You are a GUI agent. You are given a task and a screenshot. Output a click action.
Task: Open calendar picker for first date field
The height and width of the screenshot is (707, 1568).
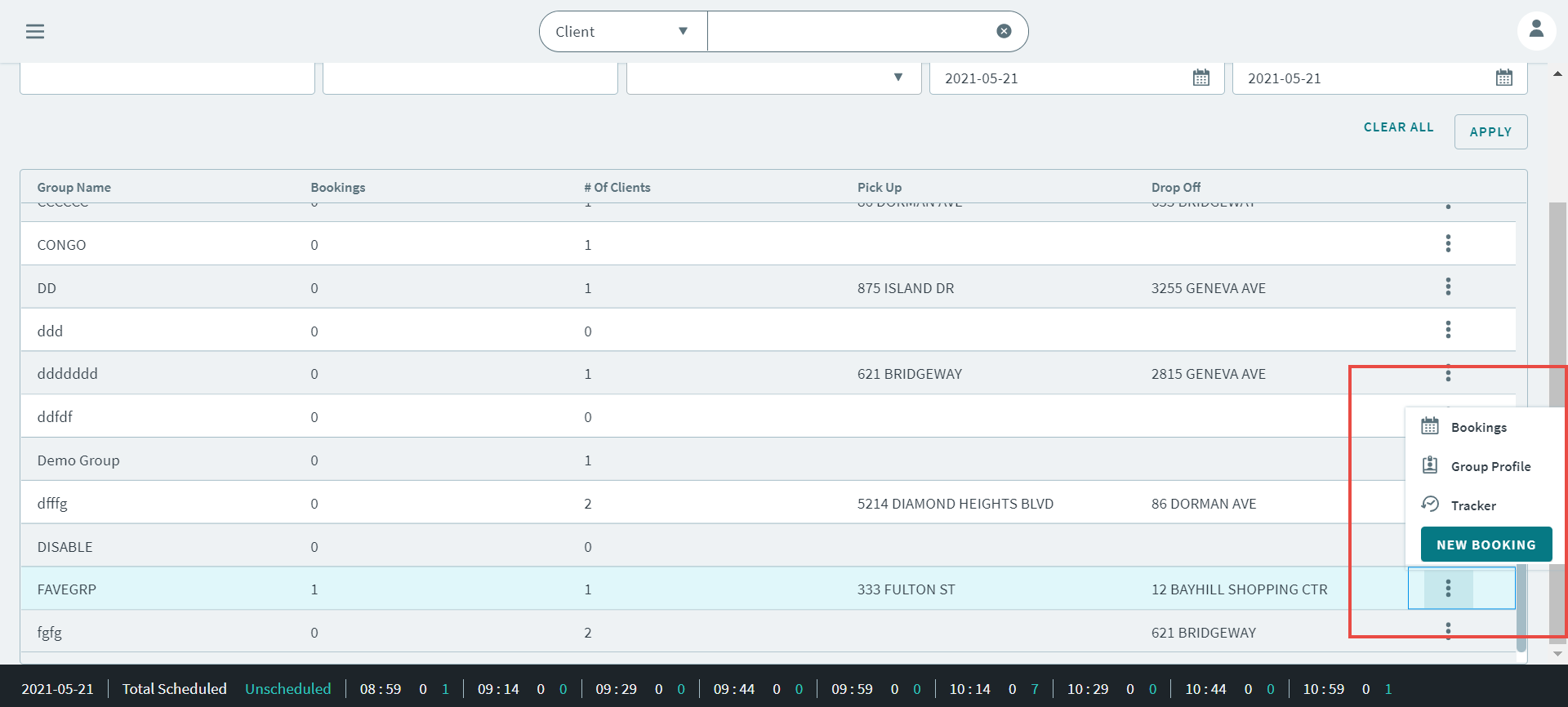(1200, 78)
